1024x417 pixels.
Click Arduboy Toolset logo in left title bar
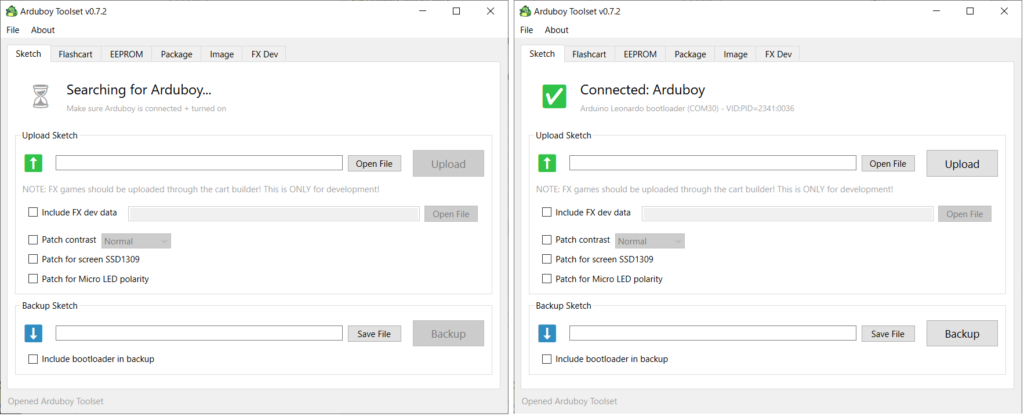(13, 11)
